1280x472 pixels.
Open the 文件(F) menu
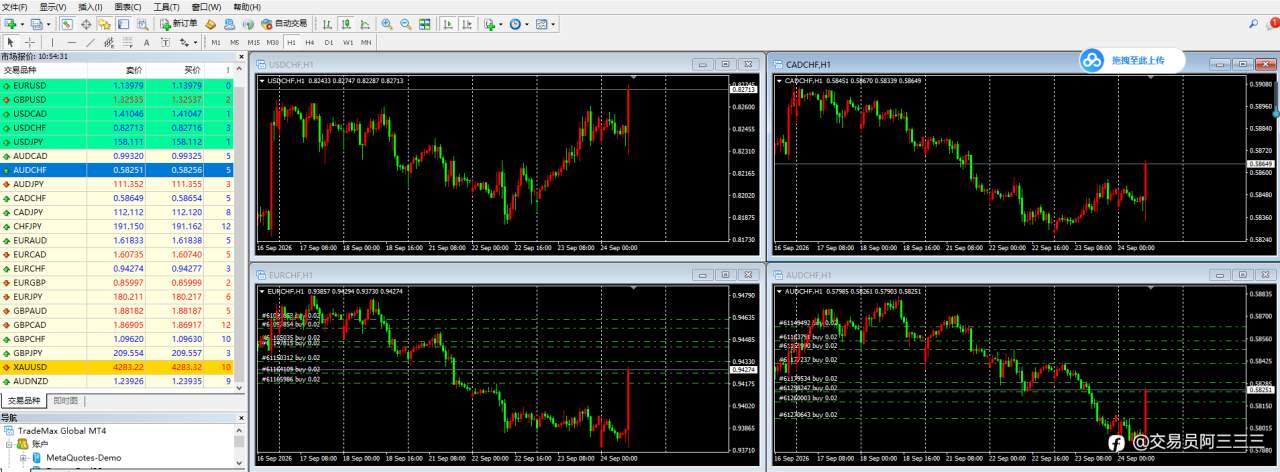(15, 7)
